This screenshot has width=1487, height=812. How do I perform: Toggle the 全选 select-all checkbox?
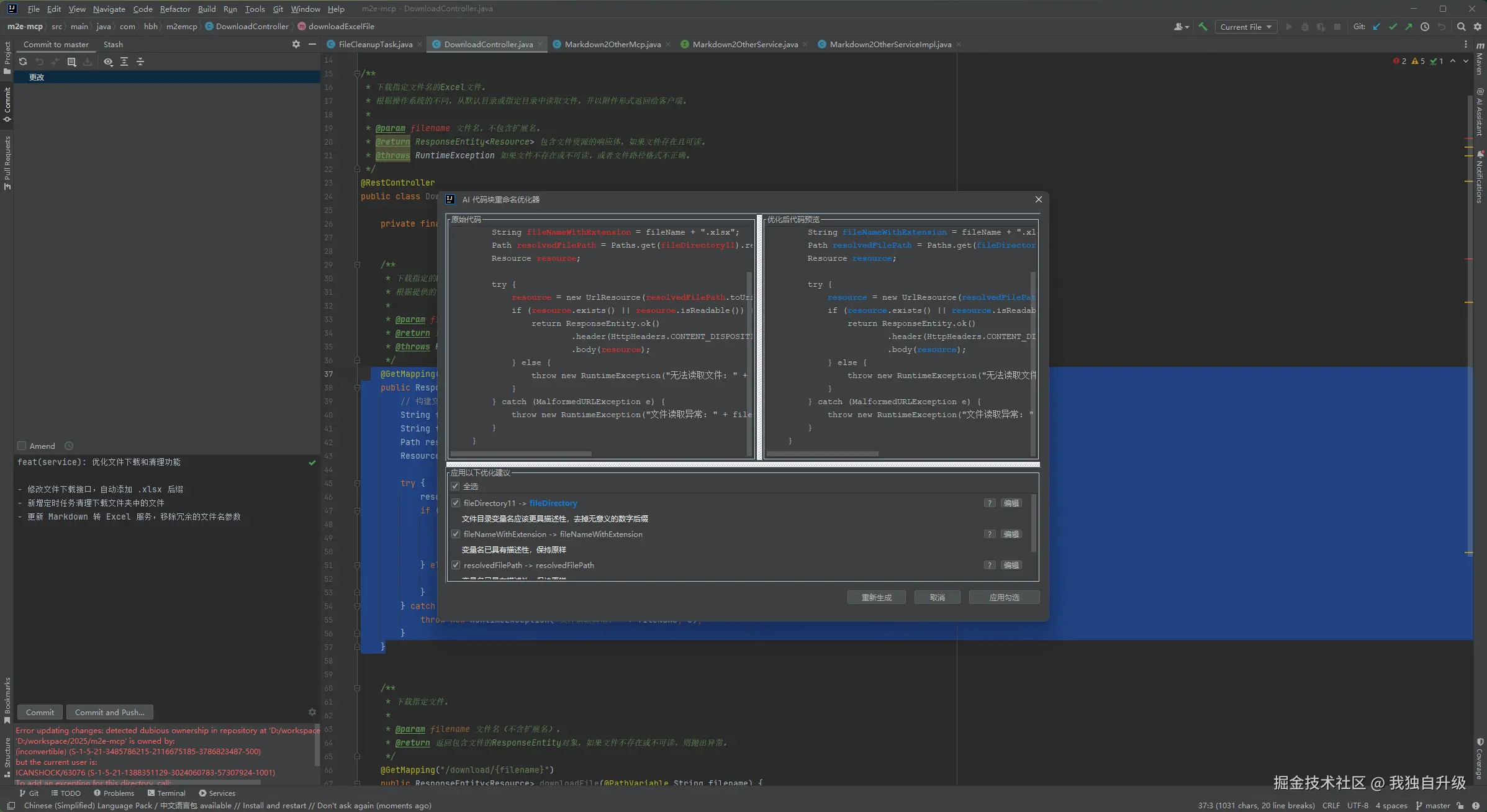tap(456, 486)
